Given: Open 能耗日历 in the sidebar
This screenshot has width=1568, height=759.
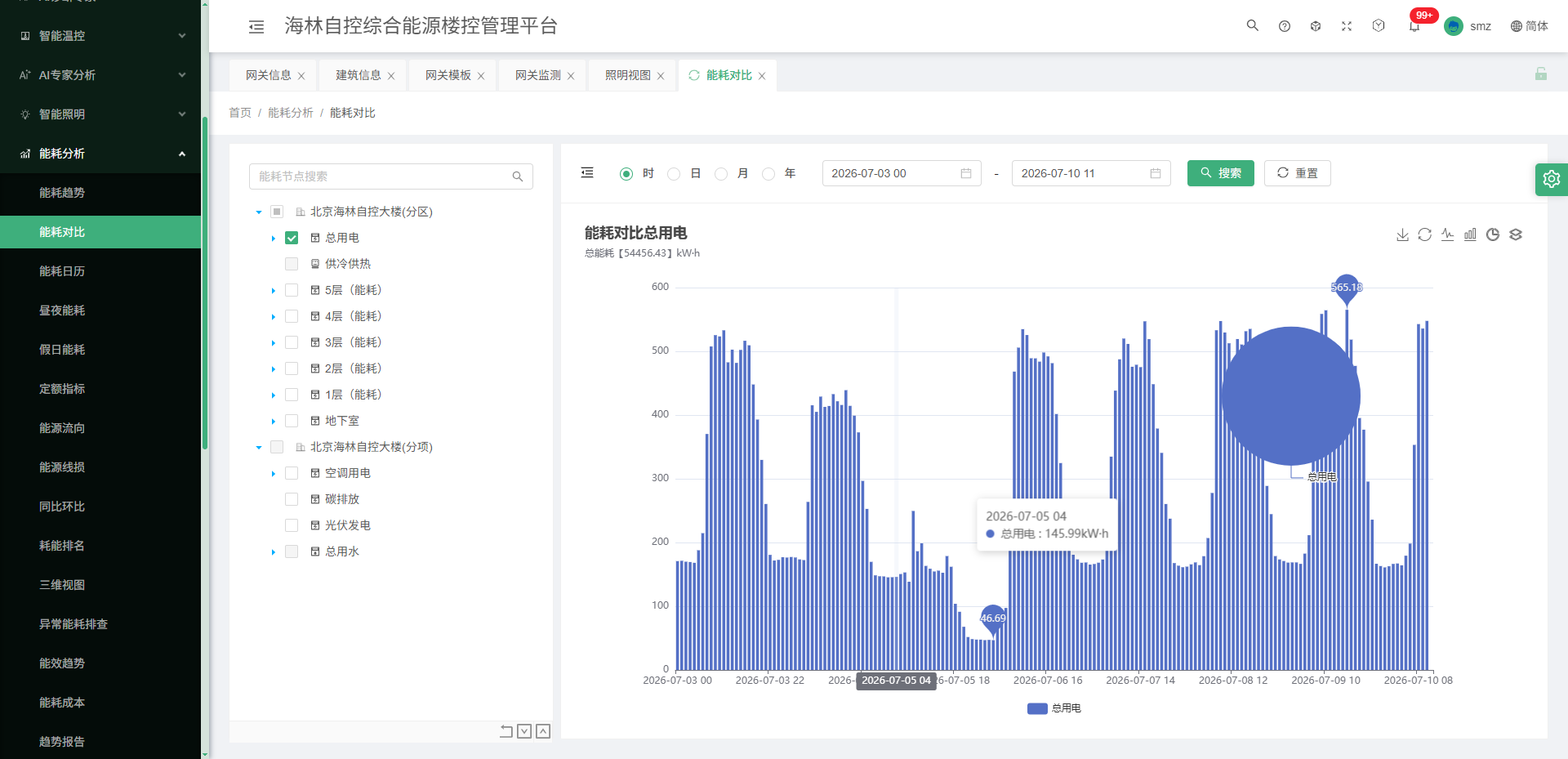Looking at the screenshot, I should [100, 271].
